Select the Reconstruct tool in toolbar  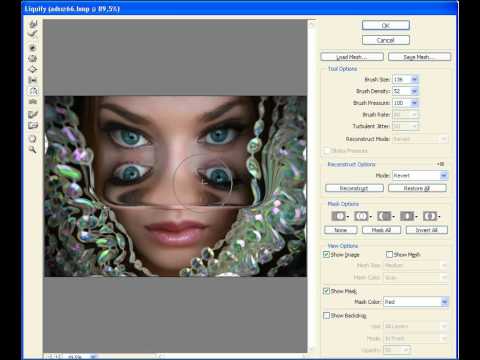coord(33,34)
